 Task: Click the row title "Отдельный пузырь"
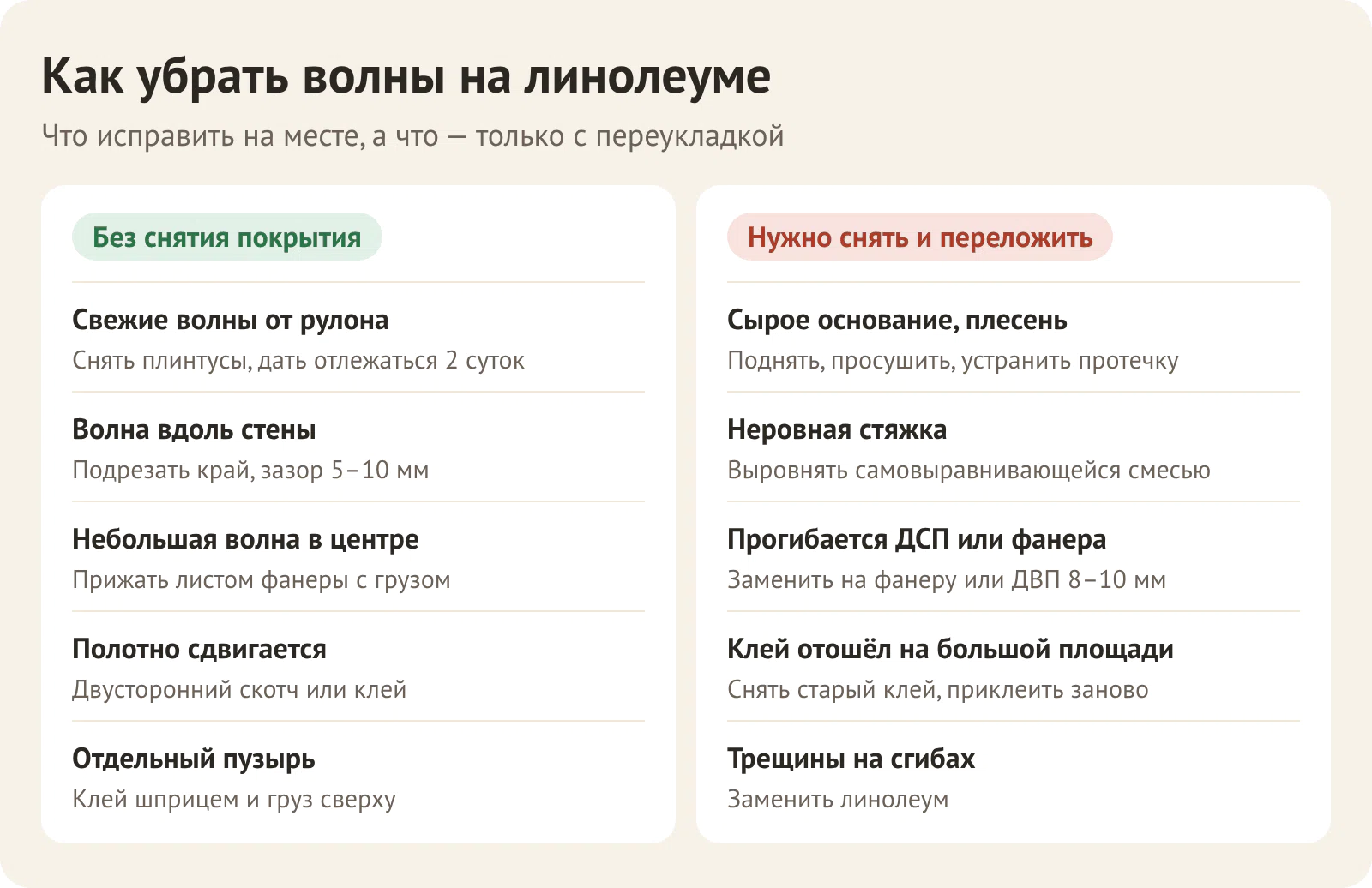[x=194, y=759]
